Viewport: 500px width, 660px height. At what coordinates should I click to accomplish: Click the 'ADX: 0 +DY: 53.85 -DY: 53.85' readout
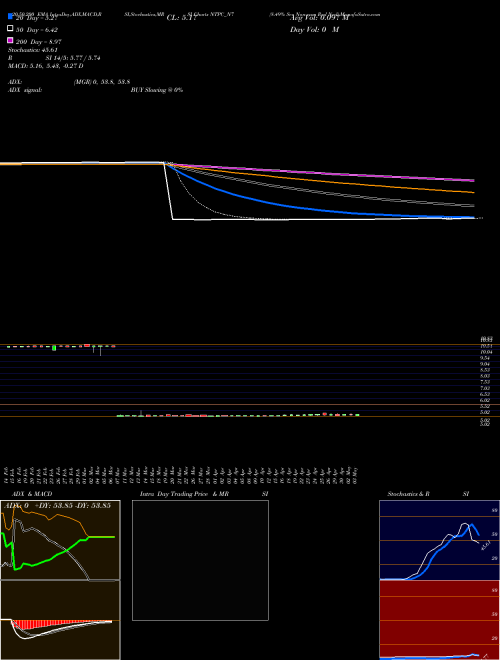click(x=57, y=506)
